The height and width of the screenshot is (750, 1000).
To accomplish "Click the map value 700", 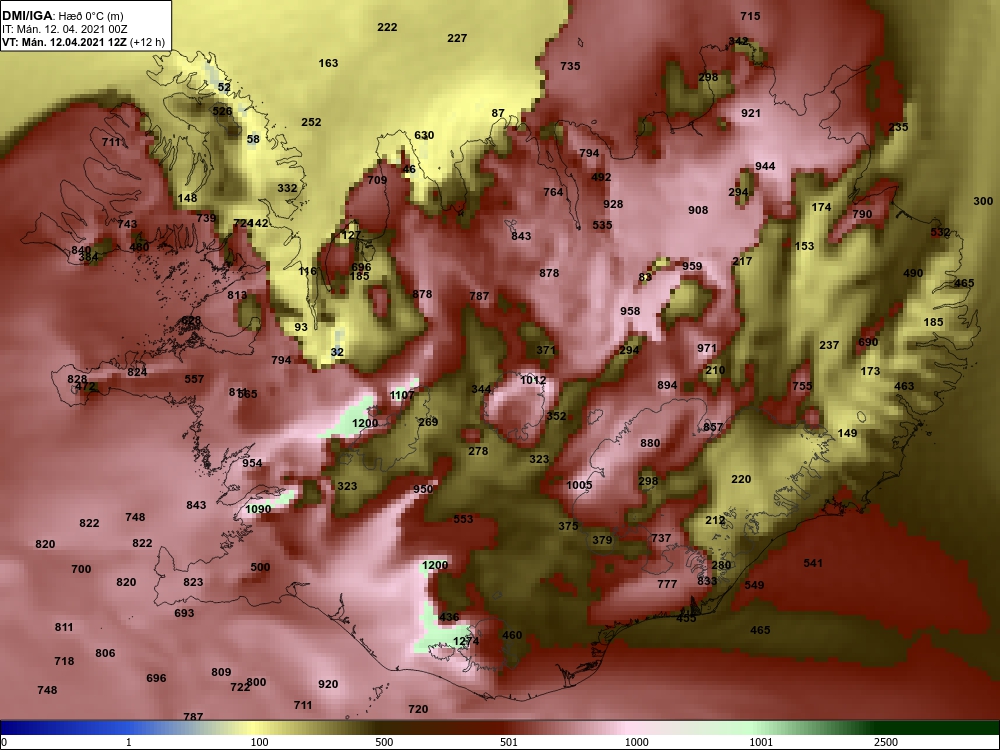I will (81, 569).
